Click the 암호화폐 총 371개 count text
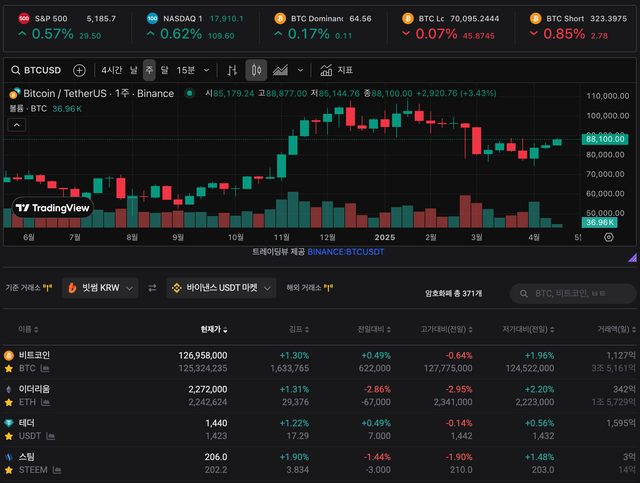This screenshot has width=640, height=483. [453, 294]
